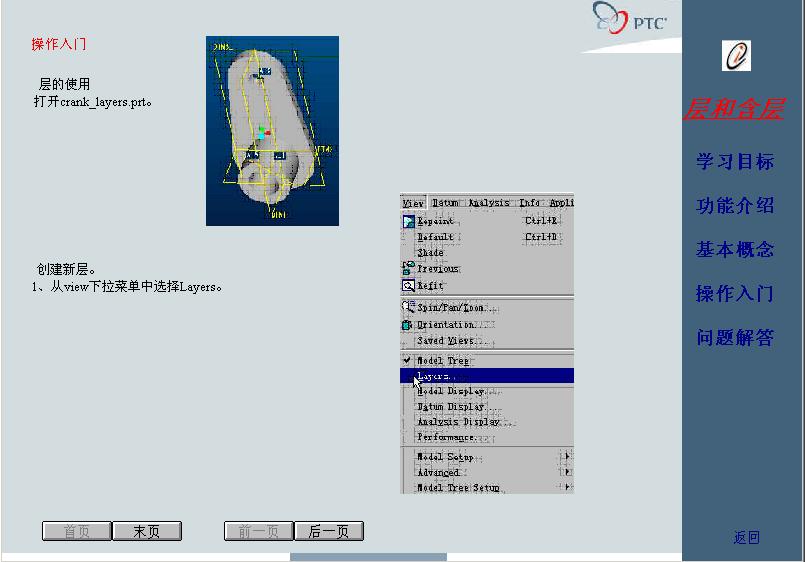The height and width of the screenshot is (562, 805).
Task: Click the red swirl logo icon in sidebar
Action: pos(736,56)
